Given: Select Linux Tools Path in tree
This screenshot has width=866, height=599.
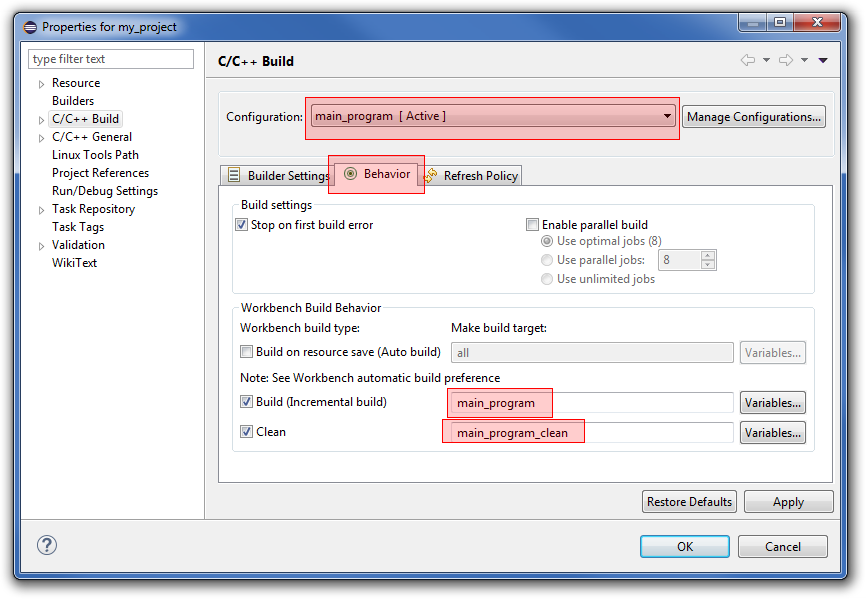Looking at the screenshot, I should (95, 155).
